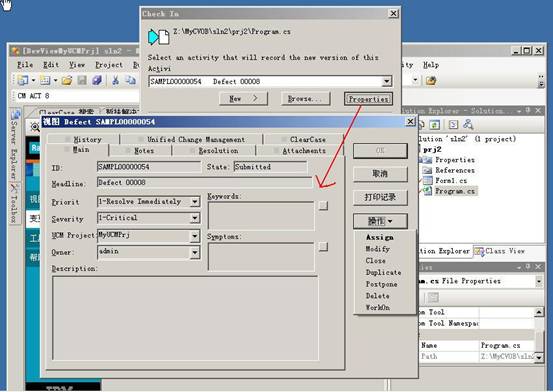Click the file check-in icon in Check In dialog
Viewport: 553px width, 392px height.
[158, 37]
